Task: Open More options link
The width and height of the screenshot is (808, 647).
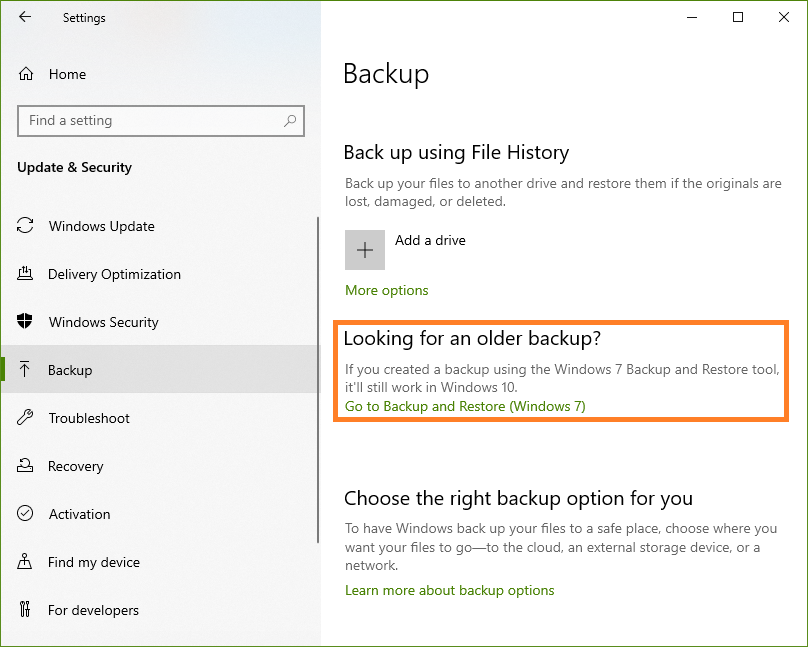Action: tap(386, 291)
